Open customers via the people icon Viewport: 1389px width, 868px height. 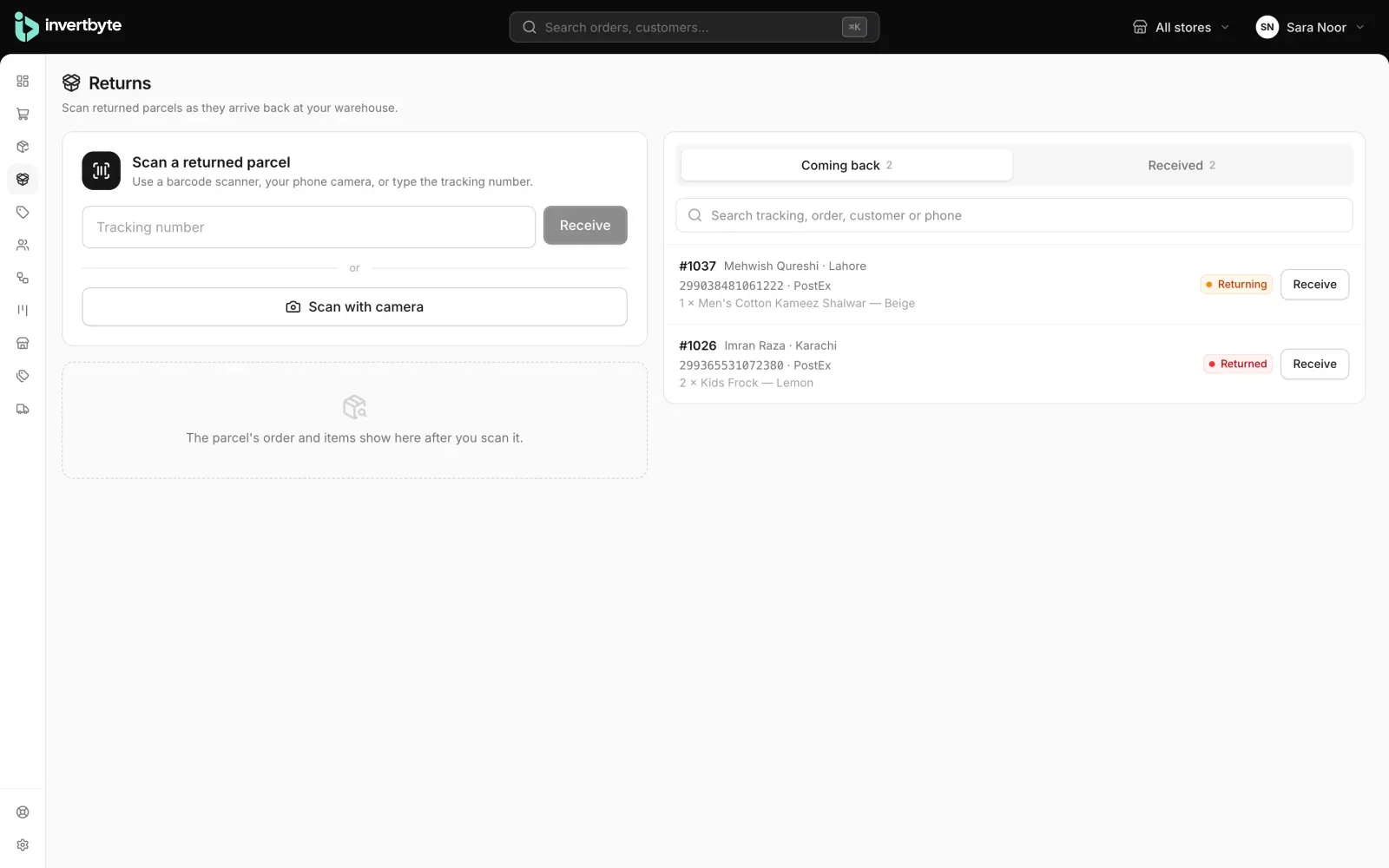pyautogui.click(x=23, y=245)
